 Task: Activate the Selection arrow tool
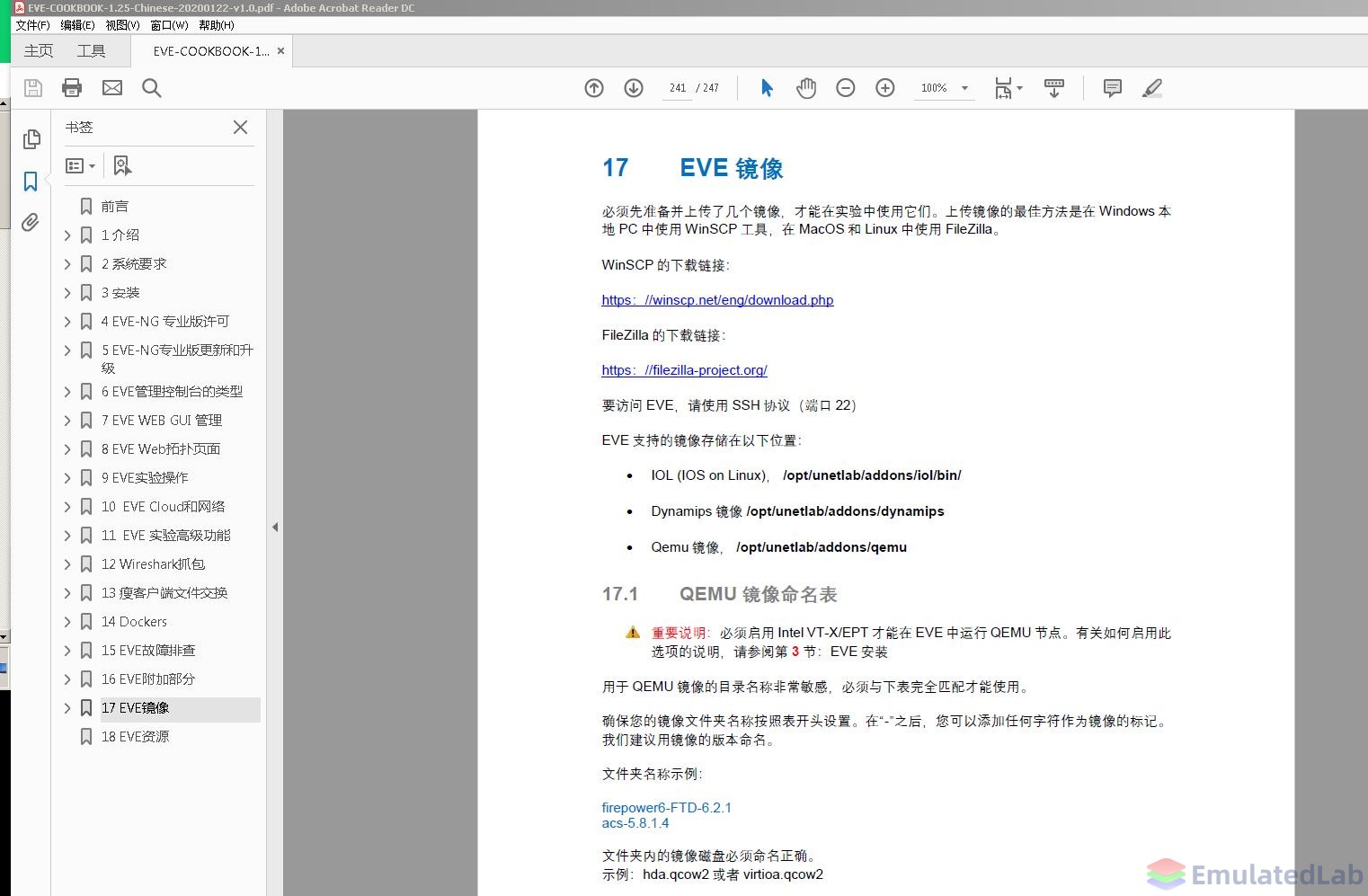tap(767, 88)
